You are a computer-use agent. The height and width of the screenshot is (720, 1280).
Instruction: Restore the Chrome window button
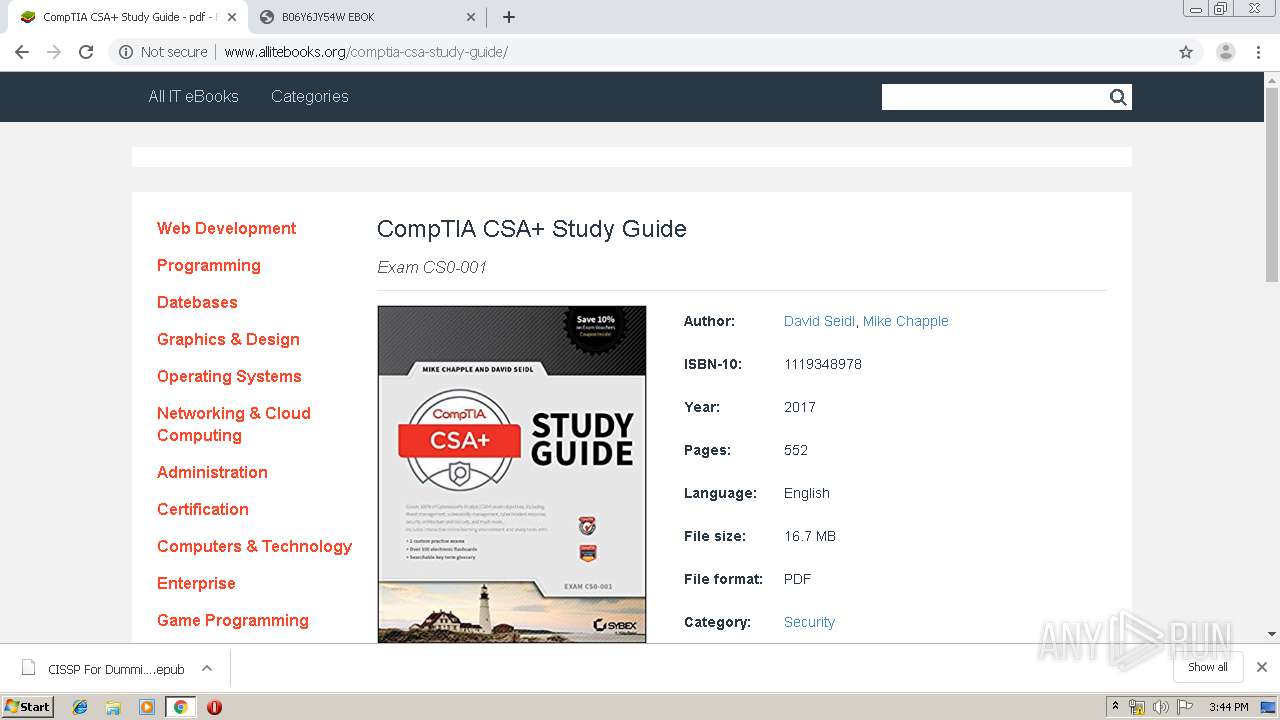1221,8
